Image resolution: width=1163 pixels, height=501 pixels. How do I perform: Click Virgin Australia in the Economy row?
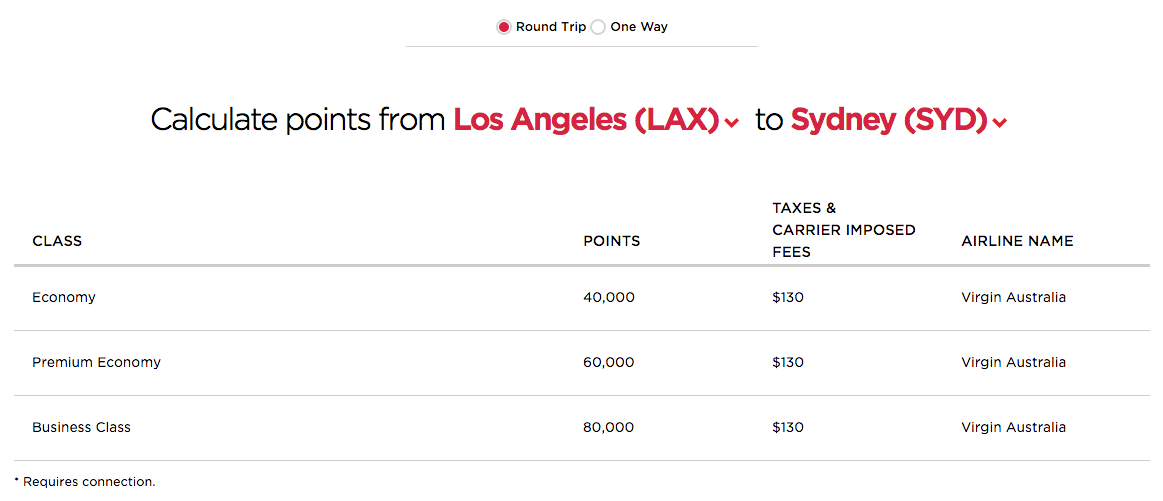pyautogui.click(x=1013, y=297)
